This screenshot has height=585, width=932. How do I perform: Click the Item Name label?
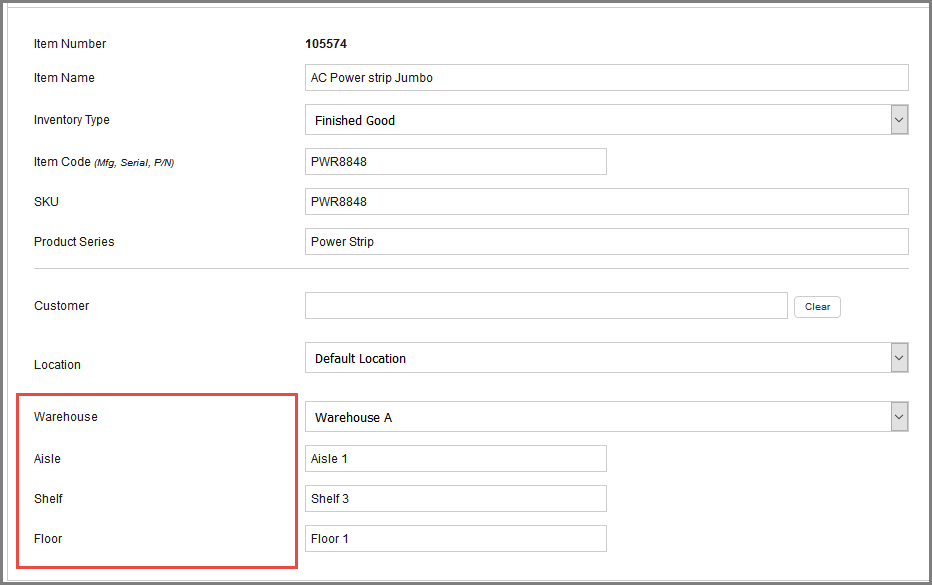point(64,78)
